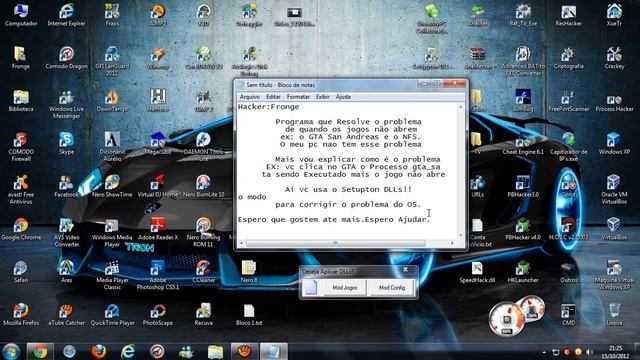The width and height of the screenshot is (640, 360).
Task: Launch ResHacker desktop shortcut
Action: [x=569, y=16]
